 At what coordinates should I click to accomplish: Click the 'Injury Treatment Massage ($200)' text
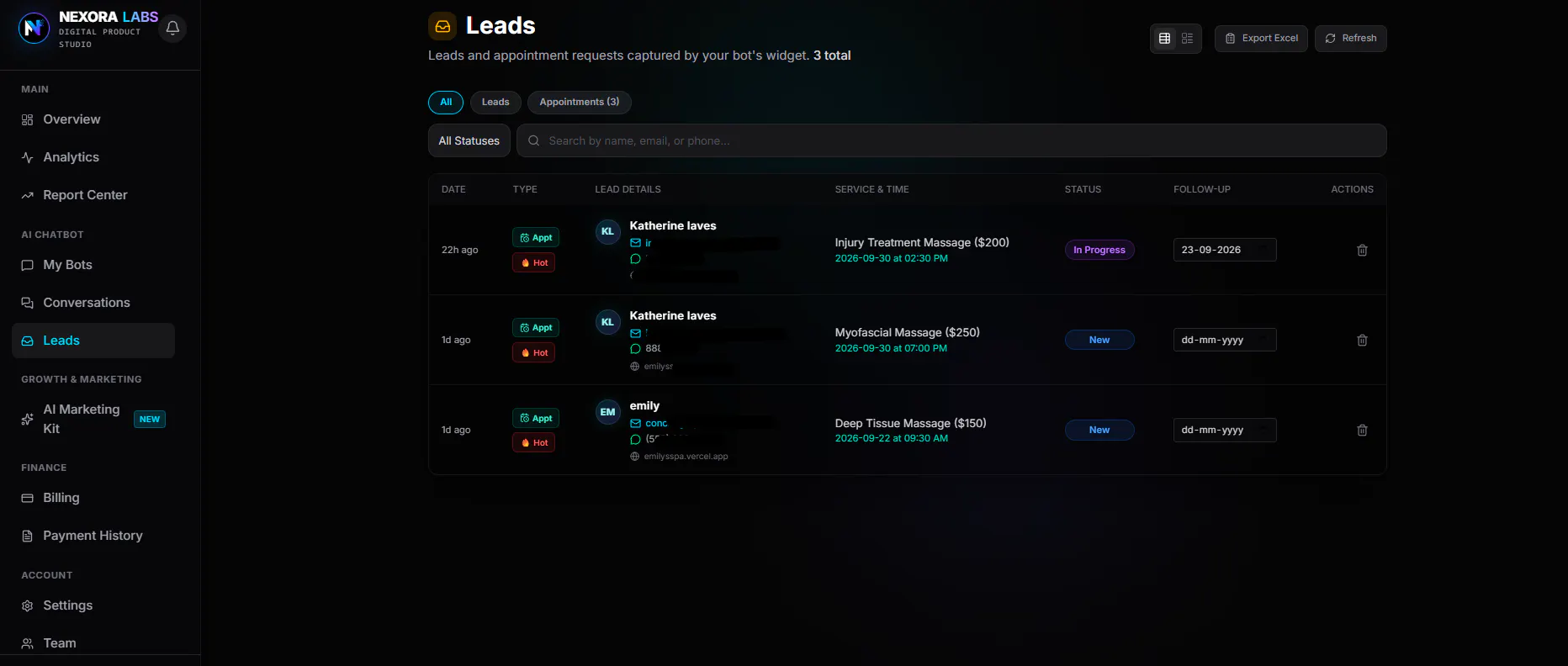click(922, 242)
